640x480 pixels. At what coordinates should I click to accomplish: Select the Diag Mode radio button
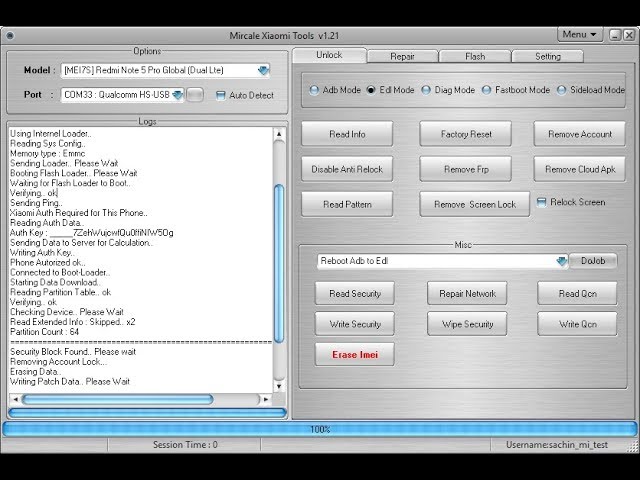click(x=426, y=90)
